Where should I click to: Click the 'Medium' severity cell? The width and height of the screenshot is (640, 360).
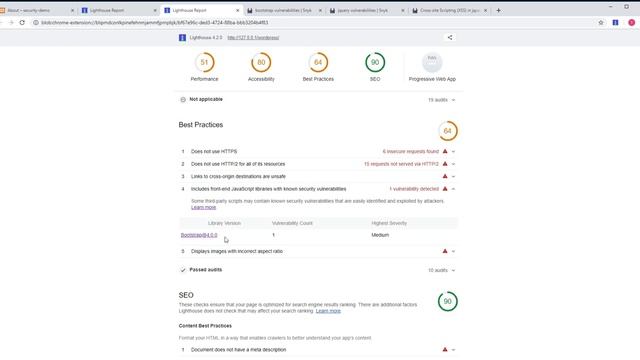pyautogui.click(x=380, y=235)
